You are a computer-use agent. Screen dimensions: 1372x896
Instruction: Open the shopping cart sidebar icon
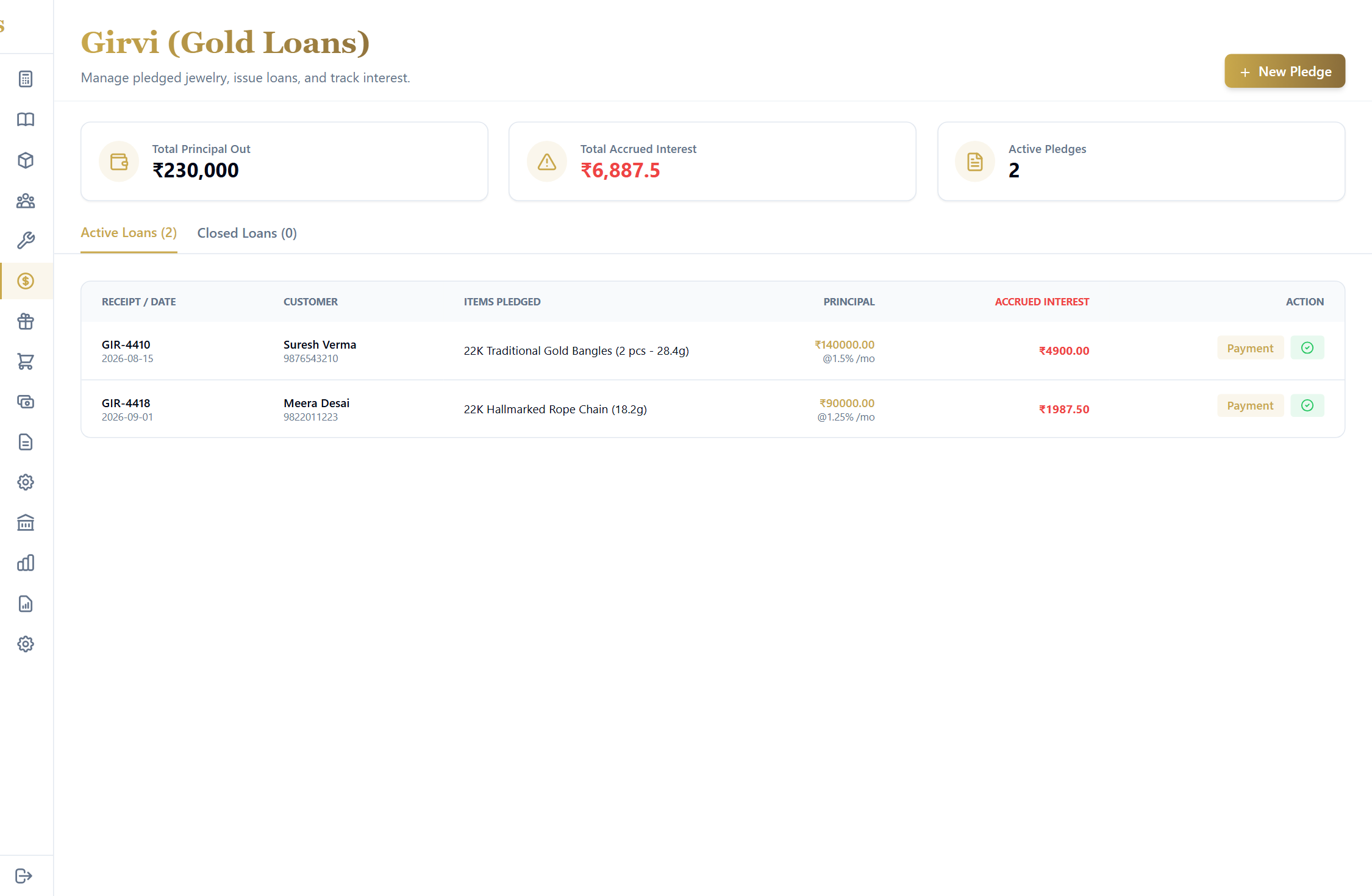(x=26, y=361)
